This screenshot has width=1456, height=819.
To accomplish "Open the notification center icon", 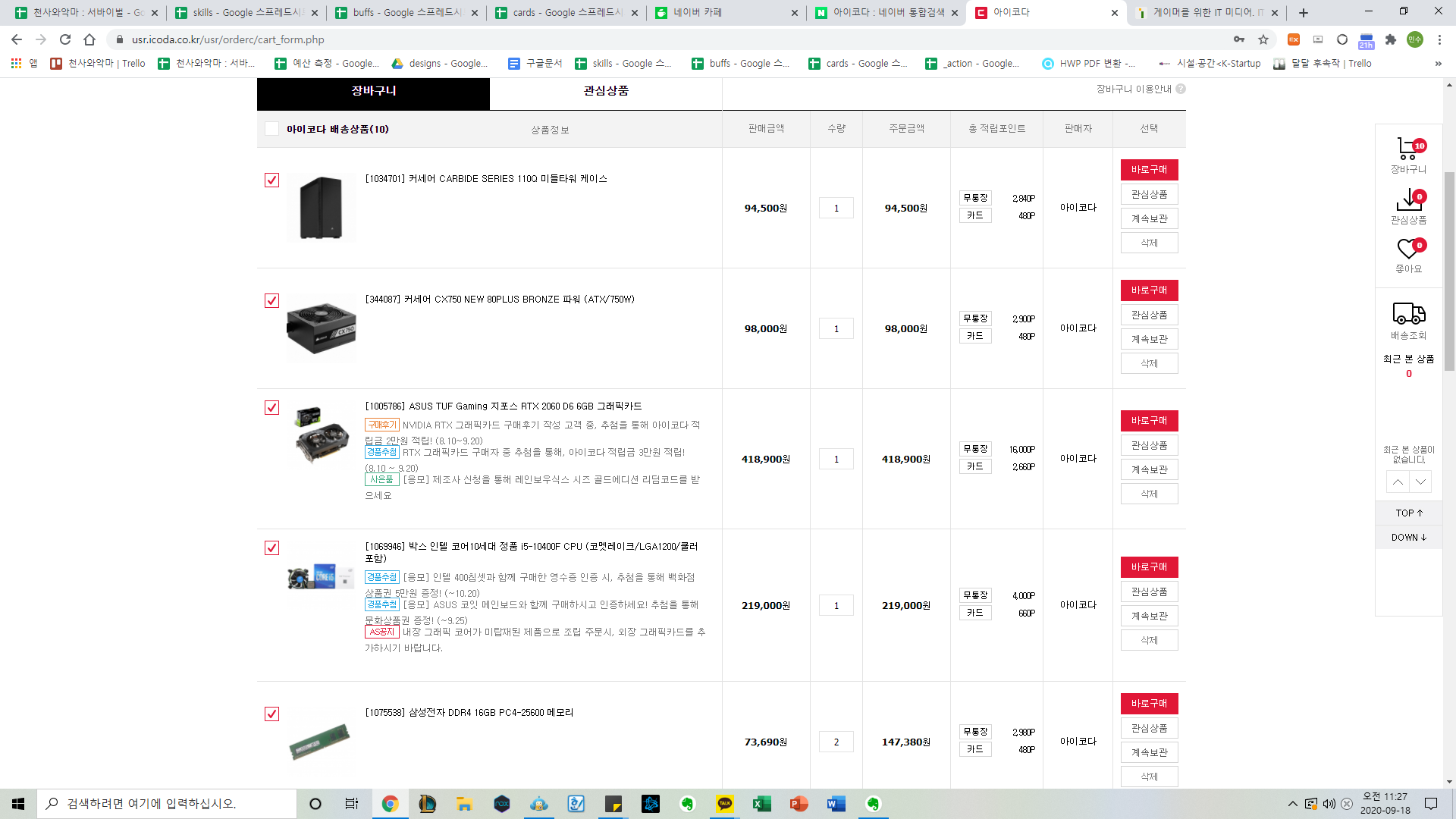I will (1431, 804).
